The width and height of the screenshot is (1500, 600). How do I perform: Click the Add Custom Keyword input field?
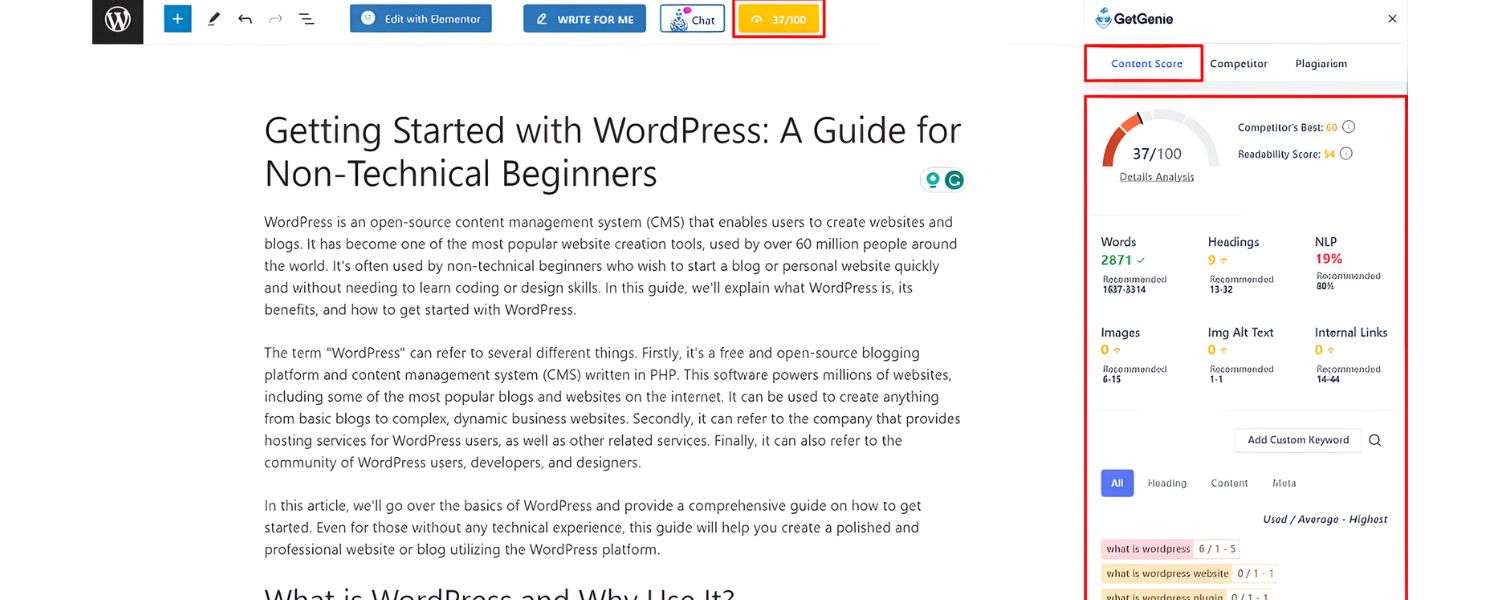click(1297, 439)
